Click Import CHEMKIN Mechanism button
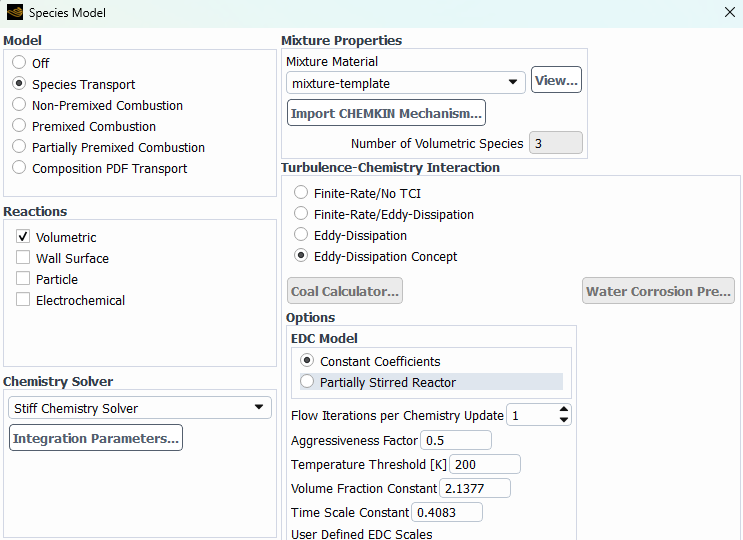The image size is (743, 540). coord(386,113)
